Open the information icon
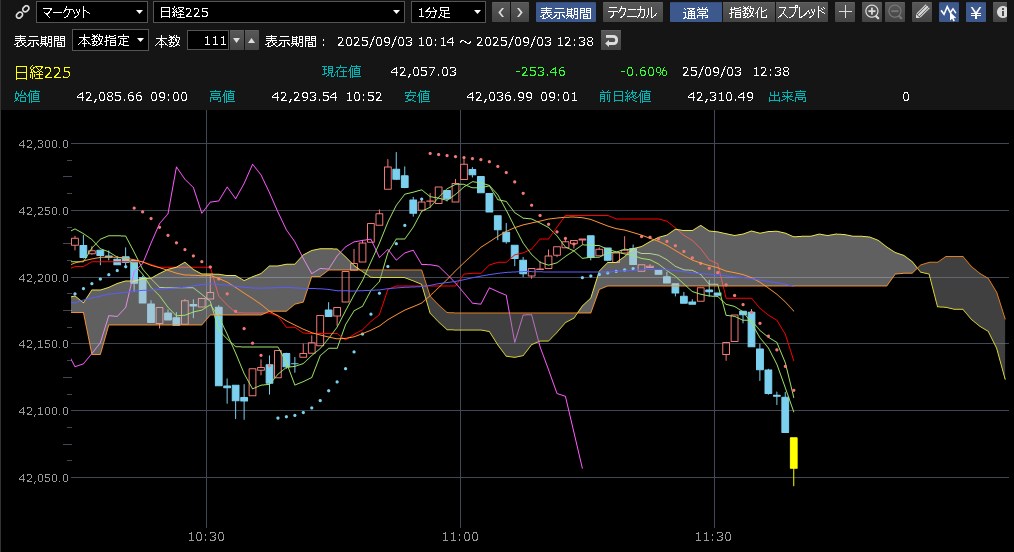Image resolution: width=1014 pixels, height=552 pixels. [1002, 12]
